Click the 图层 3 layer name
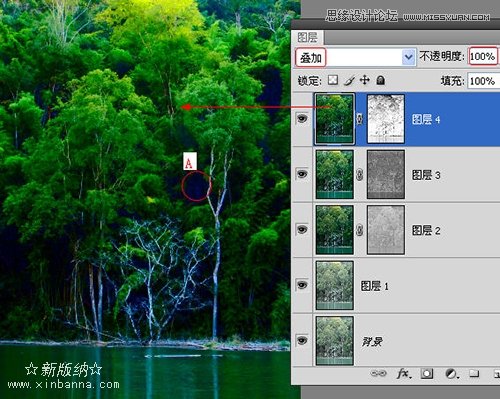Image resolution: width=500 pixels, height=399 pixels. (426, 175)
